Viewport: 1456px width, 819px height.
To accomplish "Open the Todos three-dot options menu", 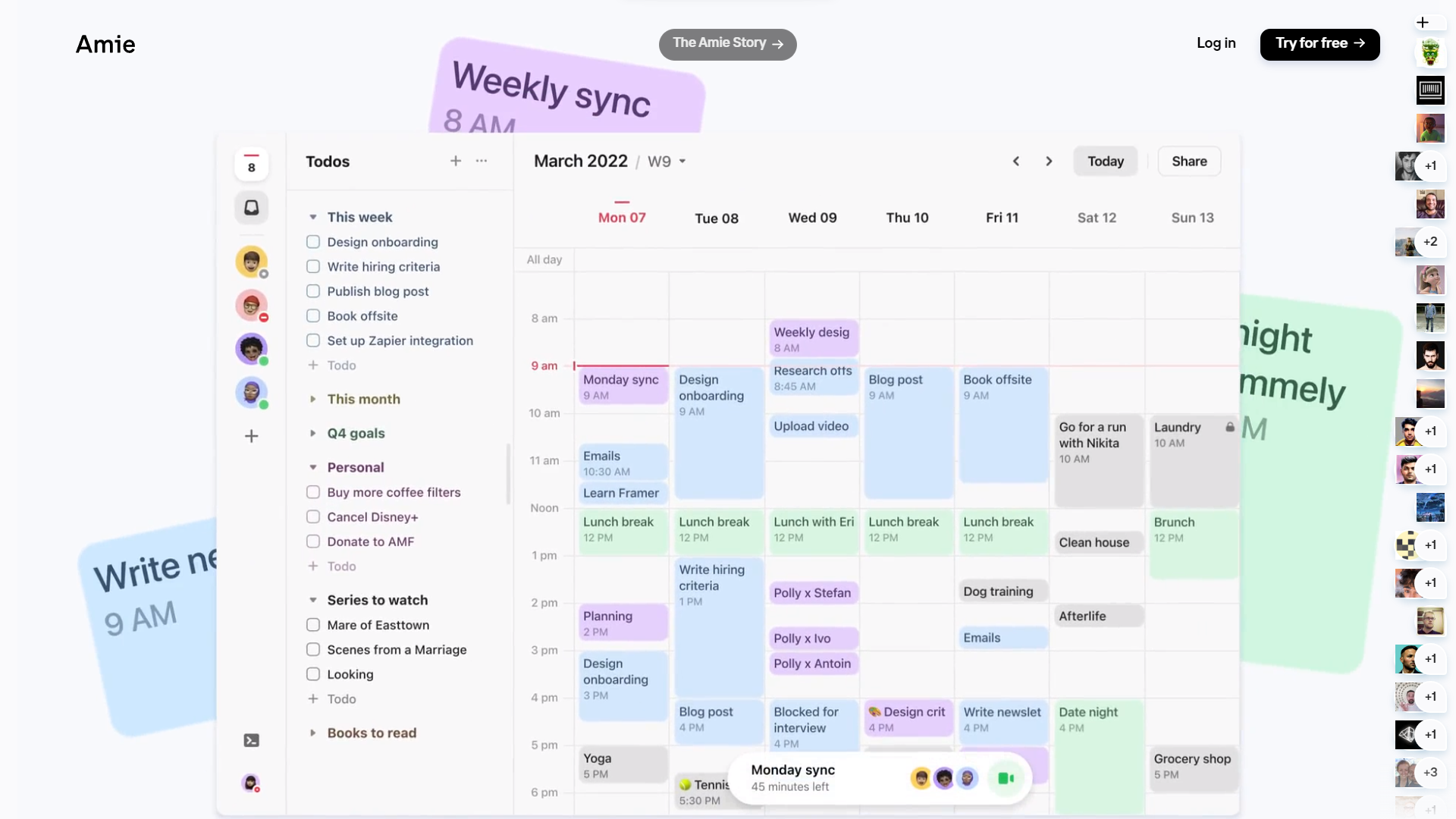I will tap(482, 161).
